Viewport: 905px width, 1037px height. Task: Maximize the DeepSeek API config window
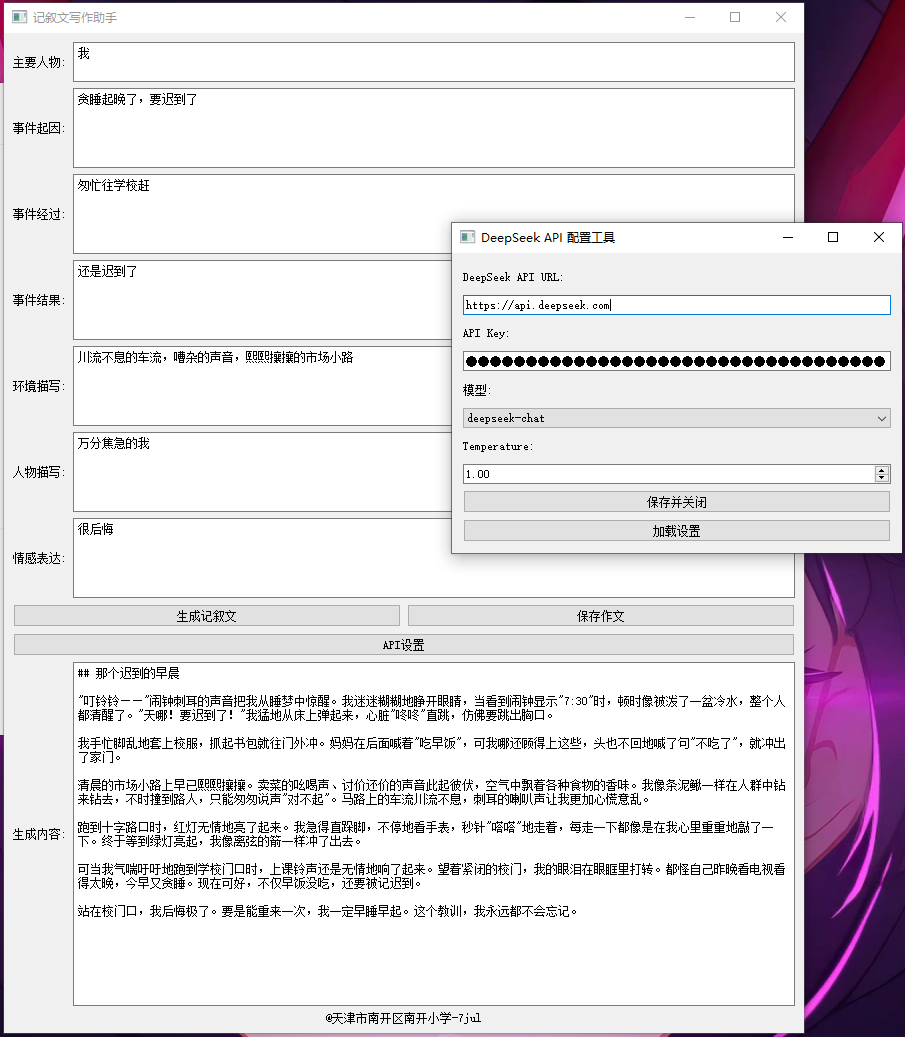point(833,237)
